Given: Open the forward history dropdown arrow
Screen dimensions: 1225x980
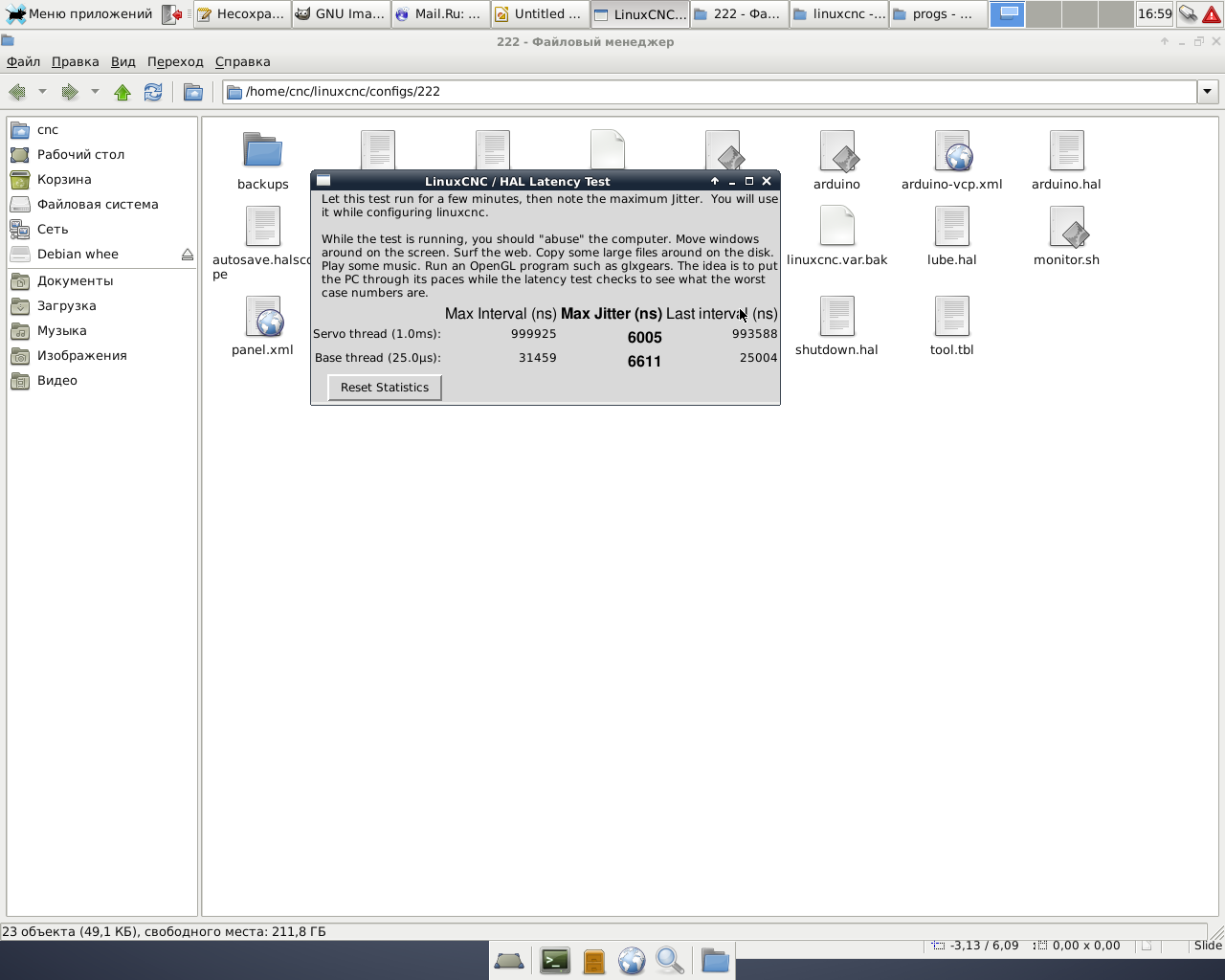Looking at the screenshot, I should [x=95, y=92].
